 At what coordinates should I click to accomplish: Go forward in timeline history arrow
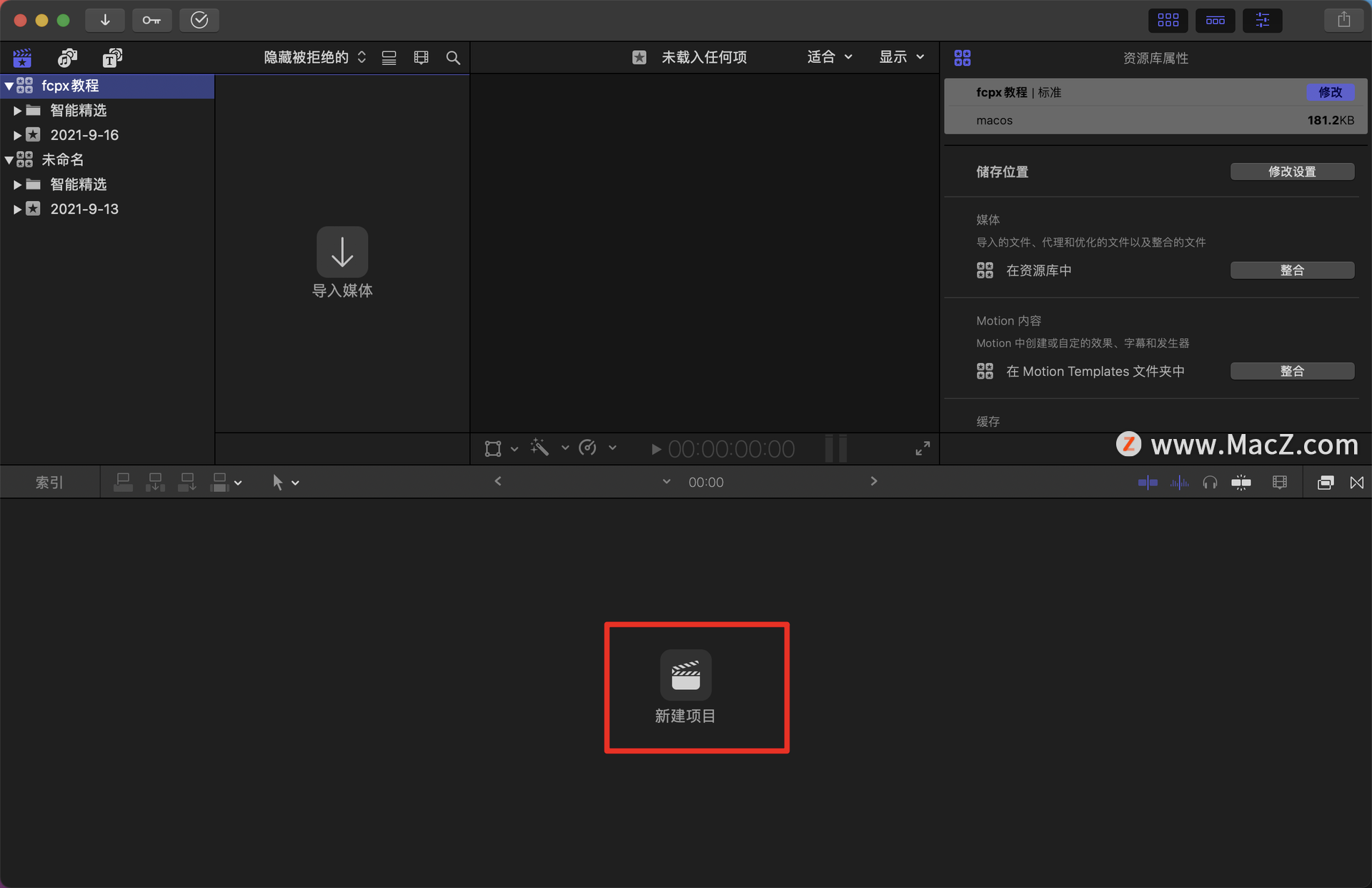pyautogui.click(x=873, y=481)
